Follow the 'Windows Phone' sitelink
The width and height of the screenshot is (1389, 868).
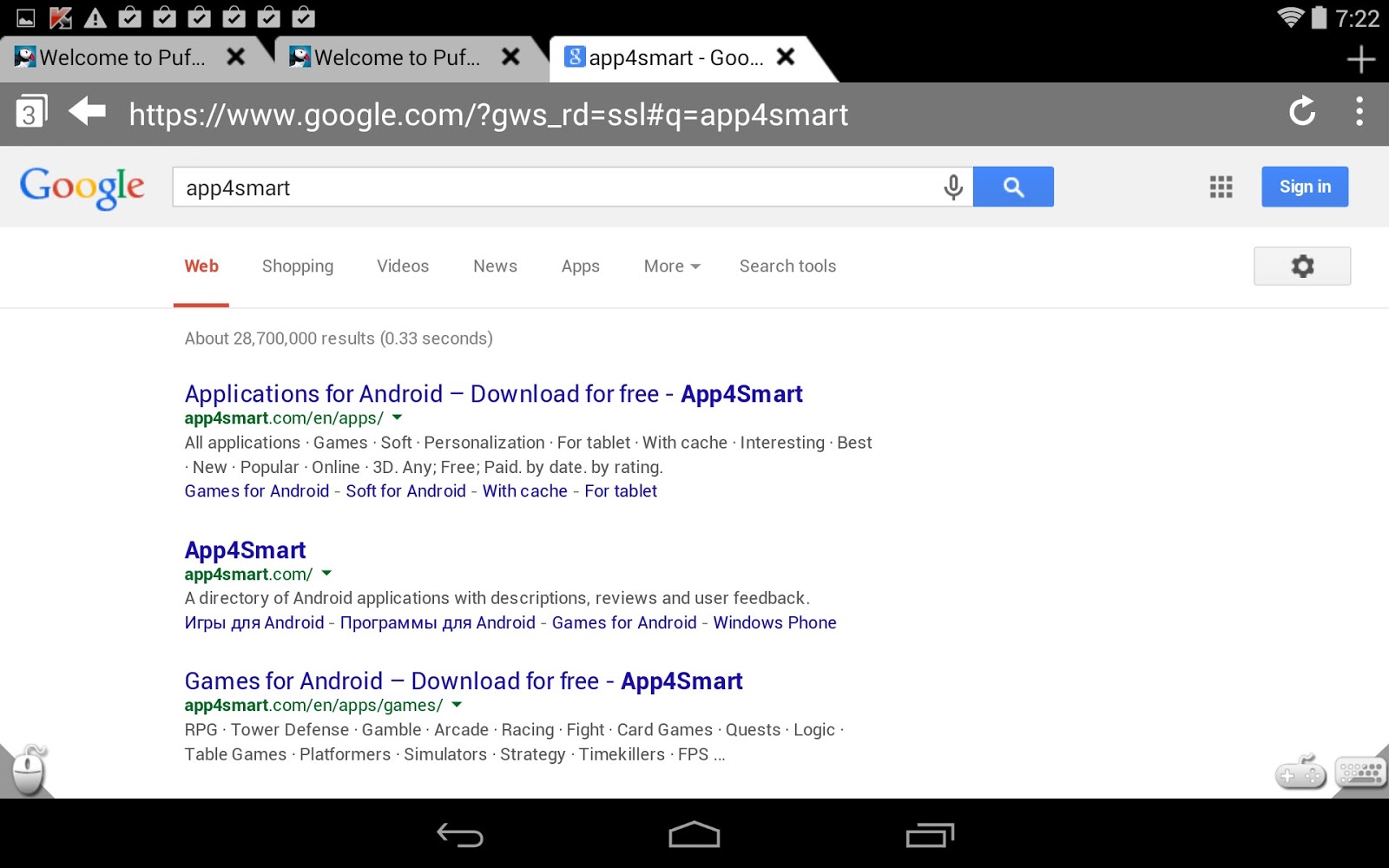[x=774, y=623]
